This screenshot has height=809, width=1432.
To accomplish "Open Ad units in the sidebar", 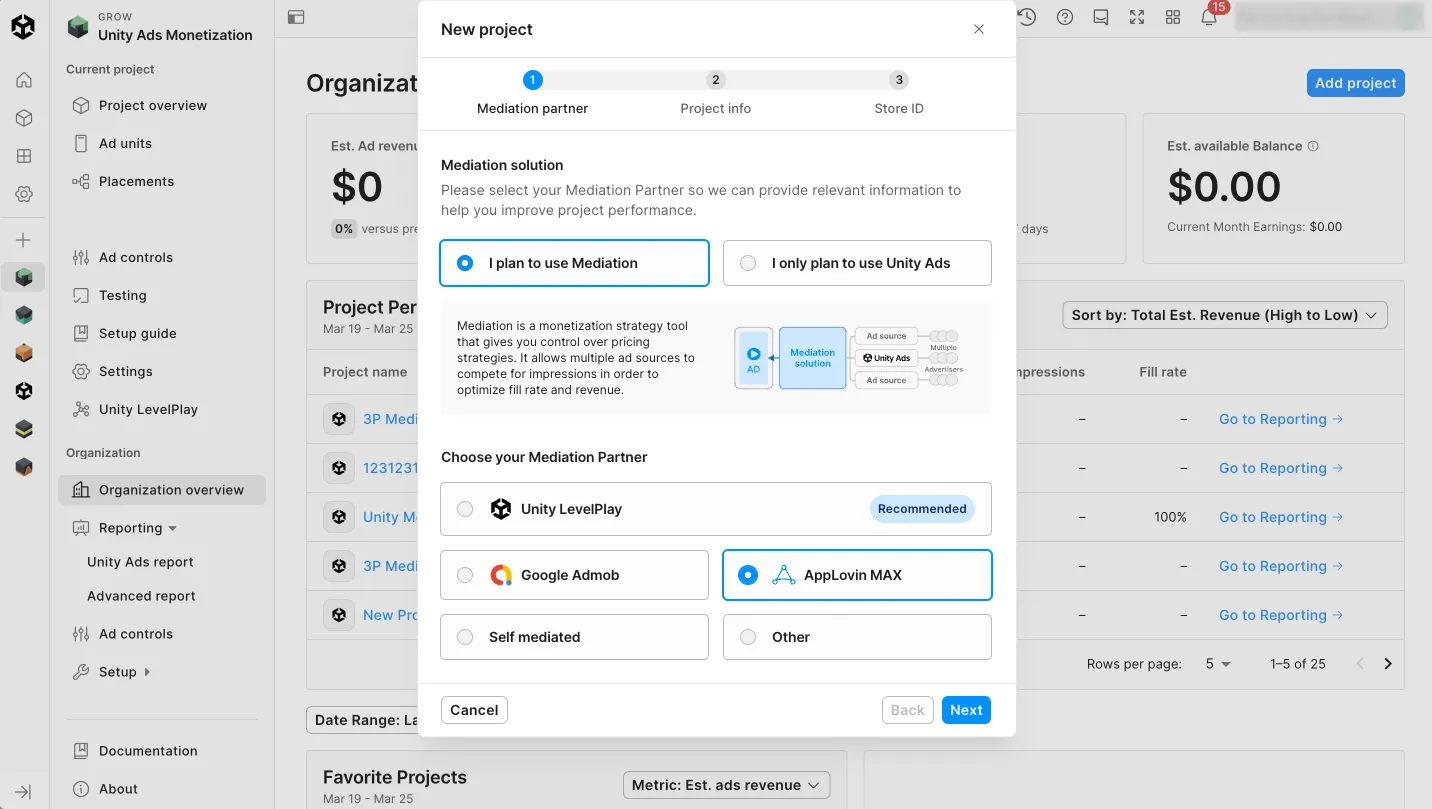I will [x=125, y=143].
